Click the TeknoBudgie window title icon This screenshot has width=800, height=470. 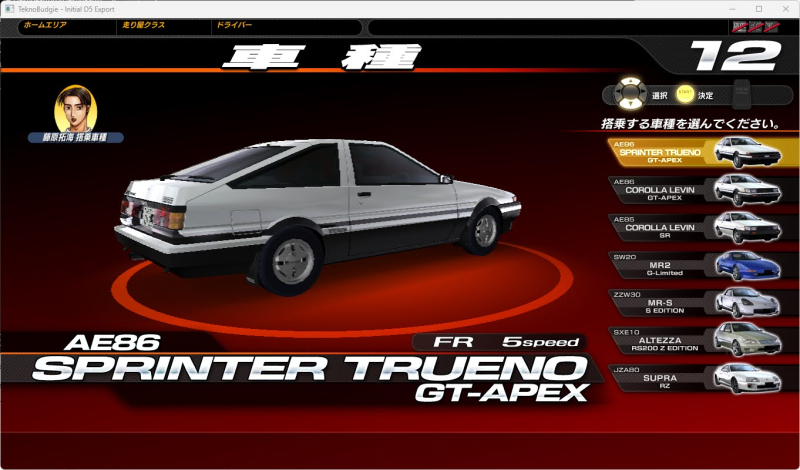coord(9,9)
